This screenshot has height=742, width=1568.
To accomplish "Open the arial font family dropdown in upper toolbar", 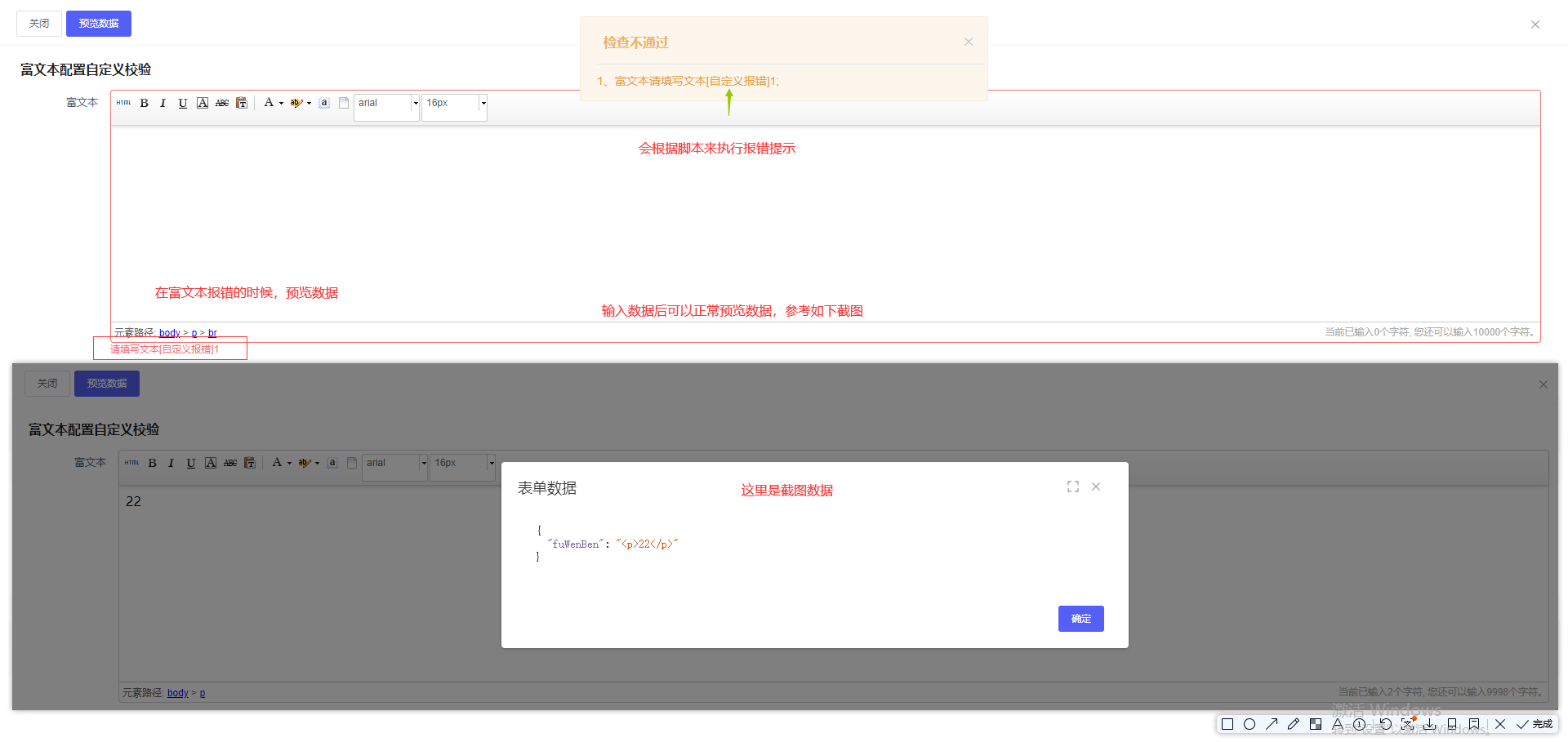I will coord(415,103).
